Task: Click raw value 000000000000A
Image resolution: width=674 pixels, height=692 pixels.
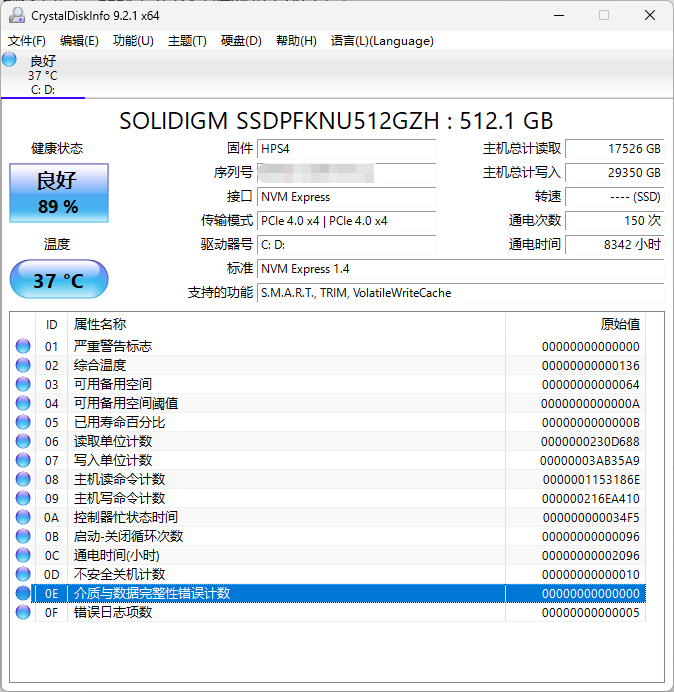Action: pyautogui.click(x=590, y=403)
